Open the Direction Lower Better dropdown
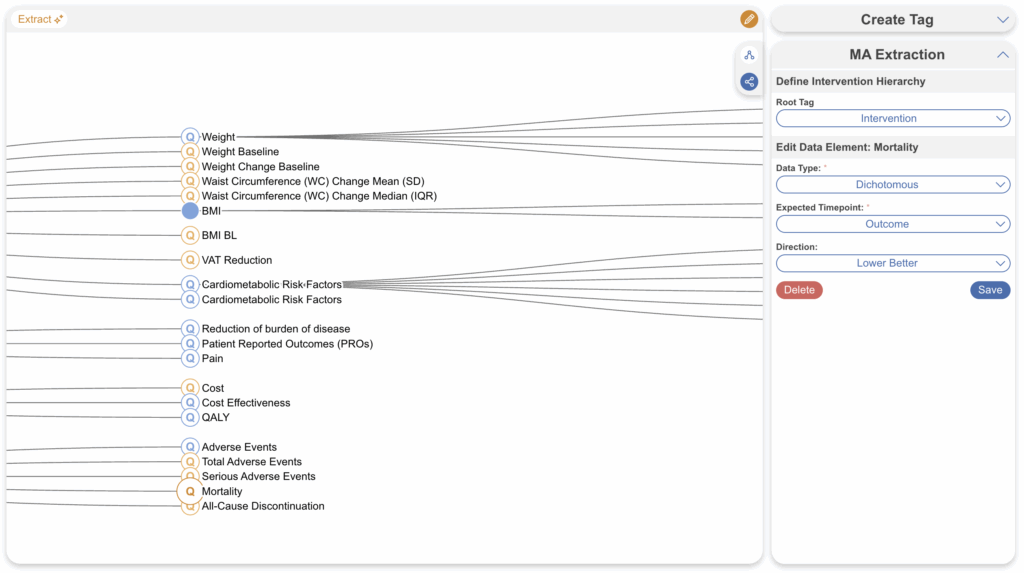The height and width of the screenshot is (573, 1024). tap(893, 263)
